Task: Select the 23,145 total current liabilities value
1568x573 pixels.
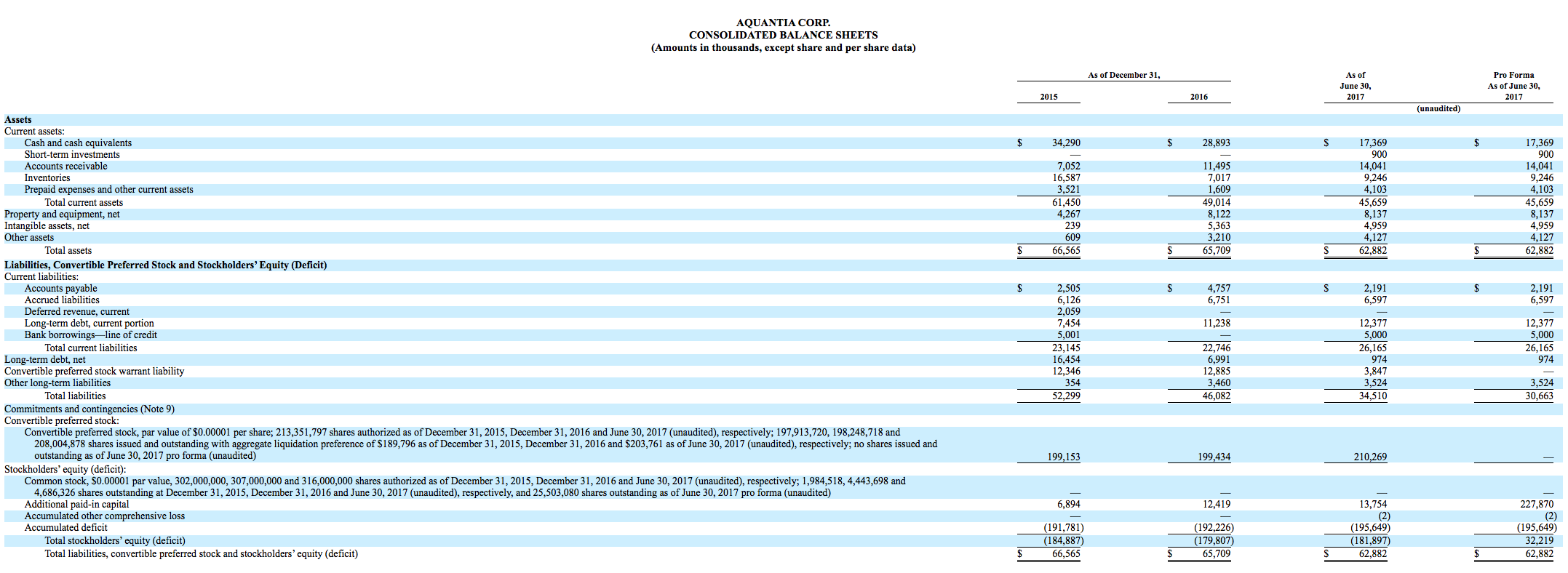Action: [x=1067, y=348]
